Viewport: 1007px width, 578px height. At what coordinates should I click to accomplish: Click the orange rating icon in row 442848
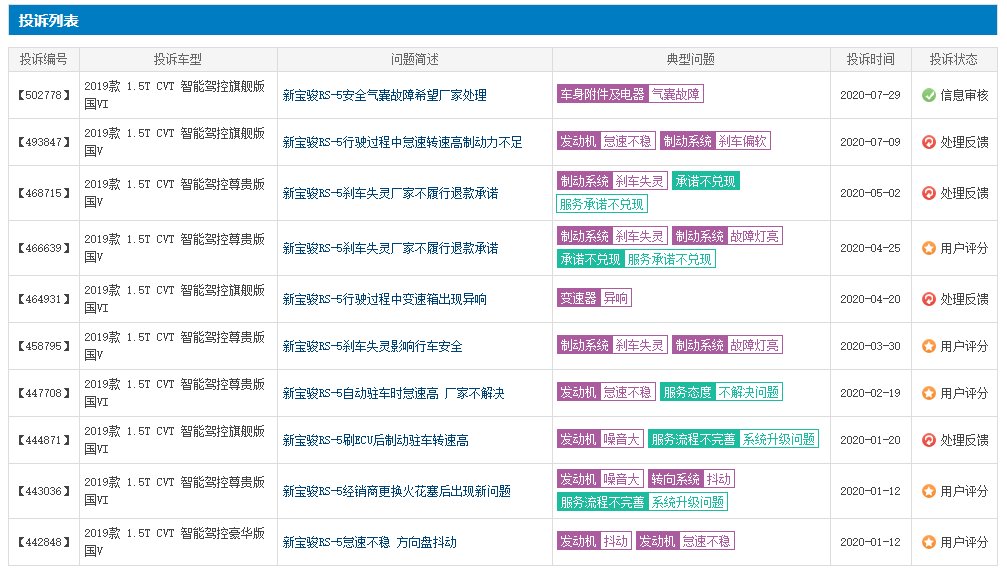click(928, 542)
